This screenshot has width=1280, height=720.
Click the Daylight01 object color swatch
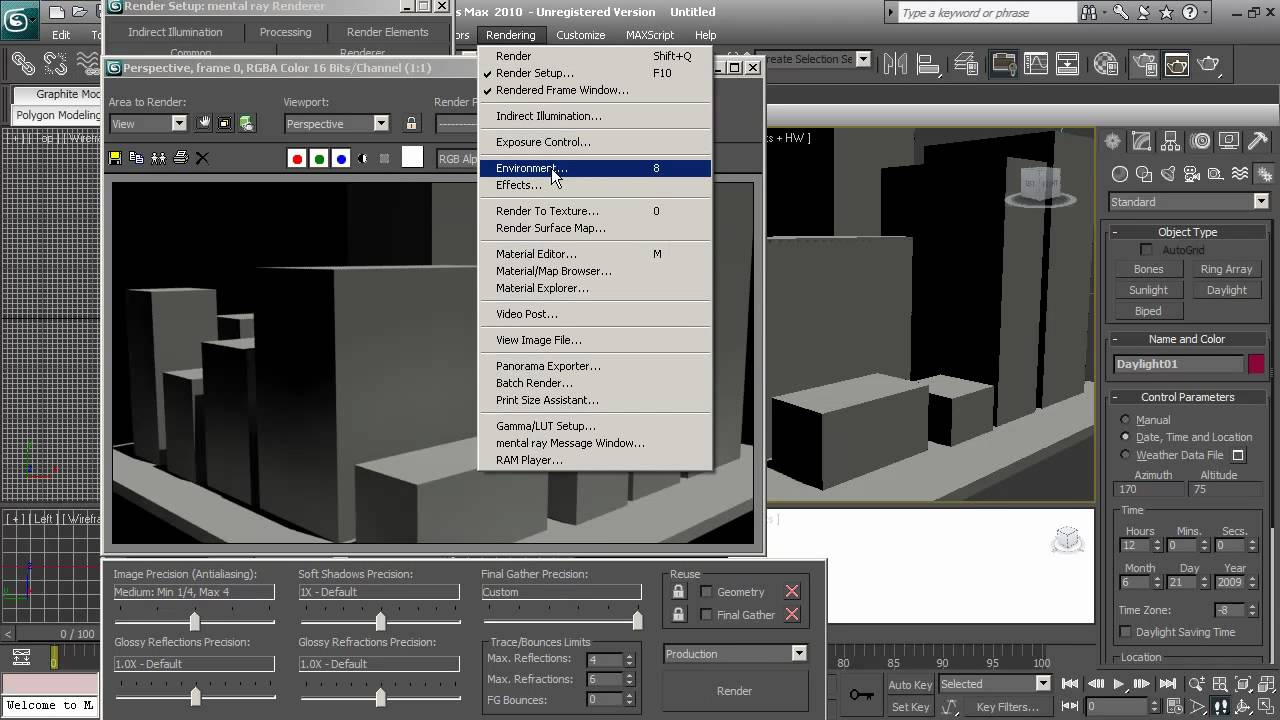tap(1256, 364)
